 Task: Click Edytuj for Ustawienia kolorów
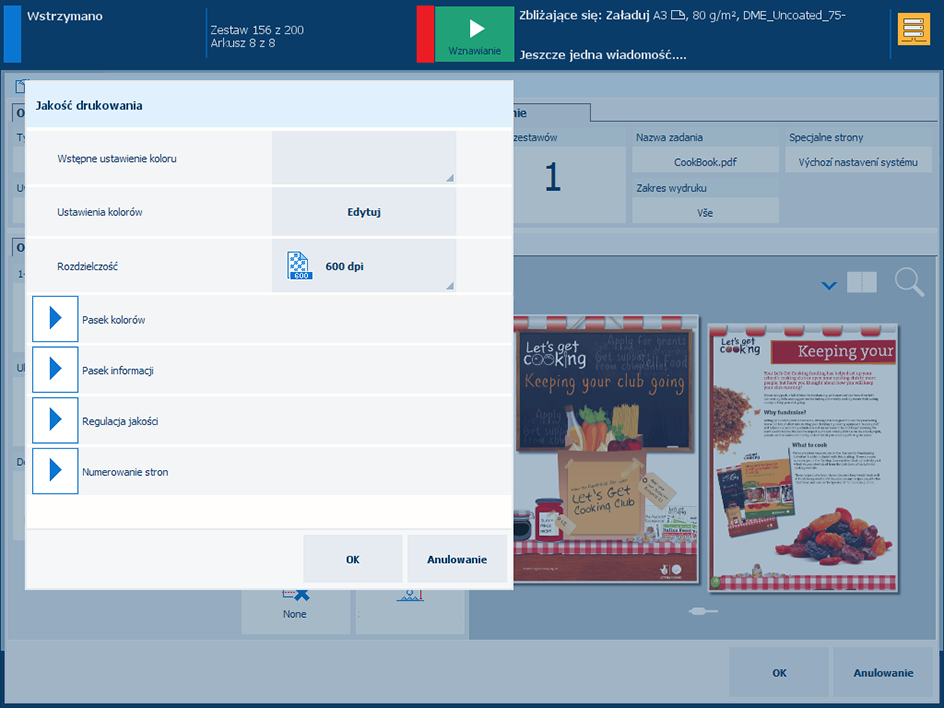[x=364, y=212]
